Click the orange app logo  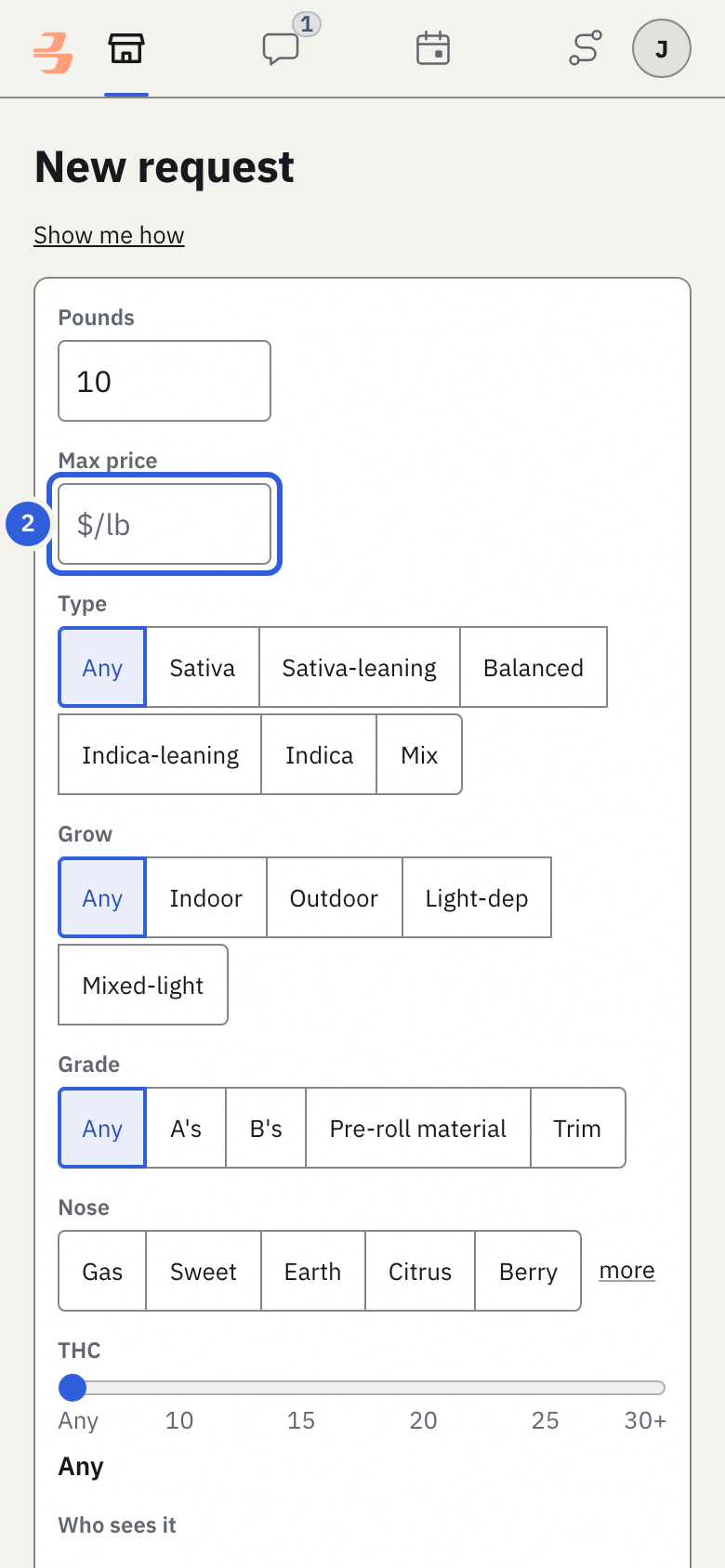[x=53, y=52]
